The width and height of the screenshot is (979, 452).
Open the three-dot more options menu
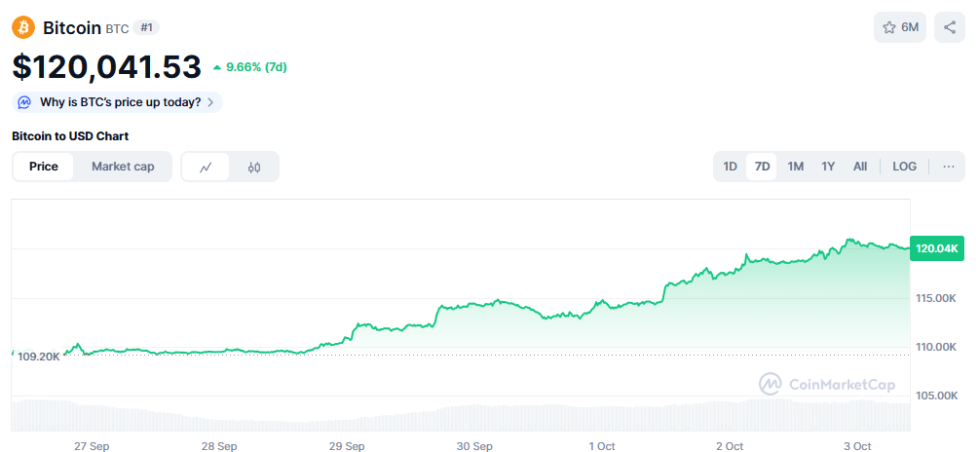[x=948, y=166]
